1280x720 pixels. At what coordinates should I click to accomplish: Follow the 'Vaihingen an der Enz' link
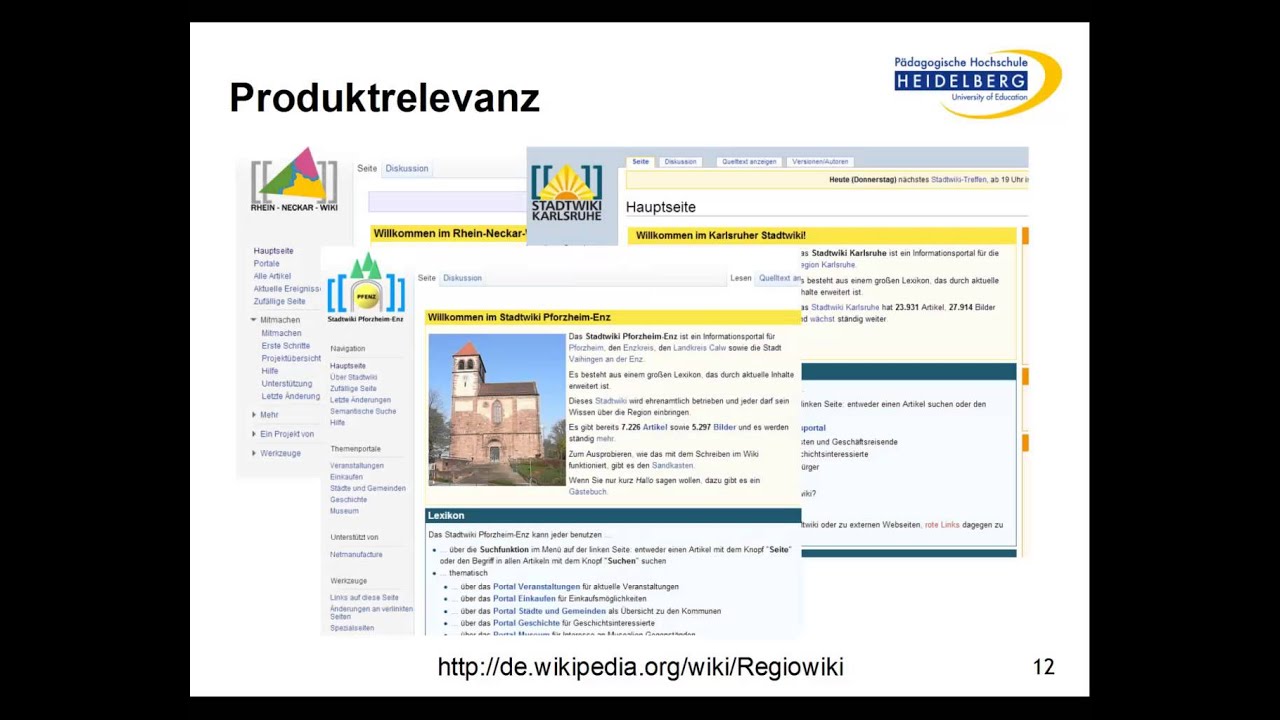(606, 359)
